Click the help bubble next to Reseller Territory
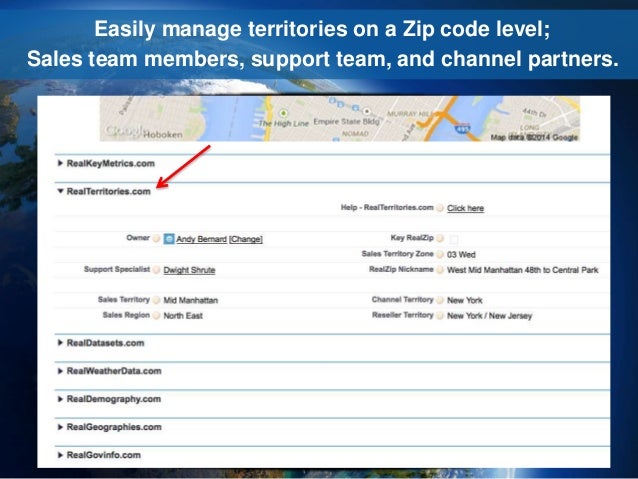Image resolution: width=638 pixels, height=479 pixels. pyautogui.click(x=440, y=316)
